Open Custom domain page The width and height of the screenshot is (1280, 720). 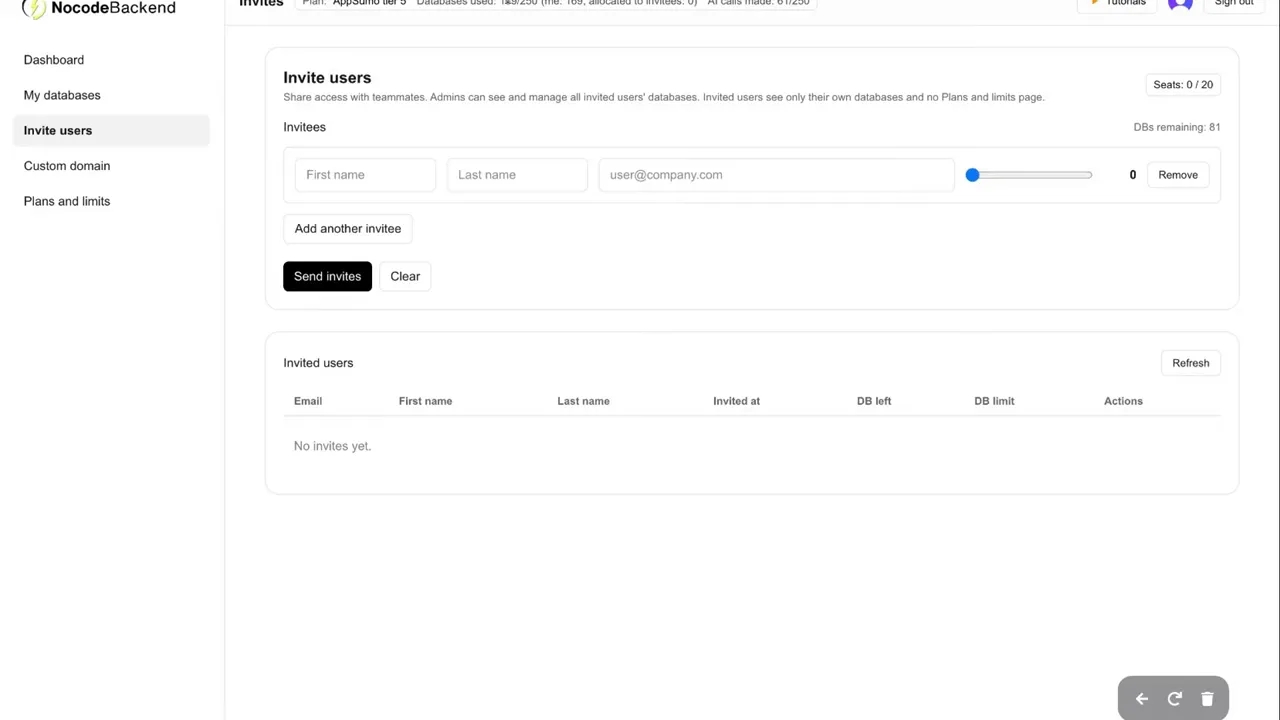point(67,166)
